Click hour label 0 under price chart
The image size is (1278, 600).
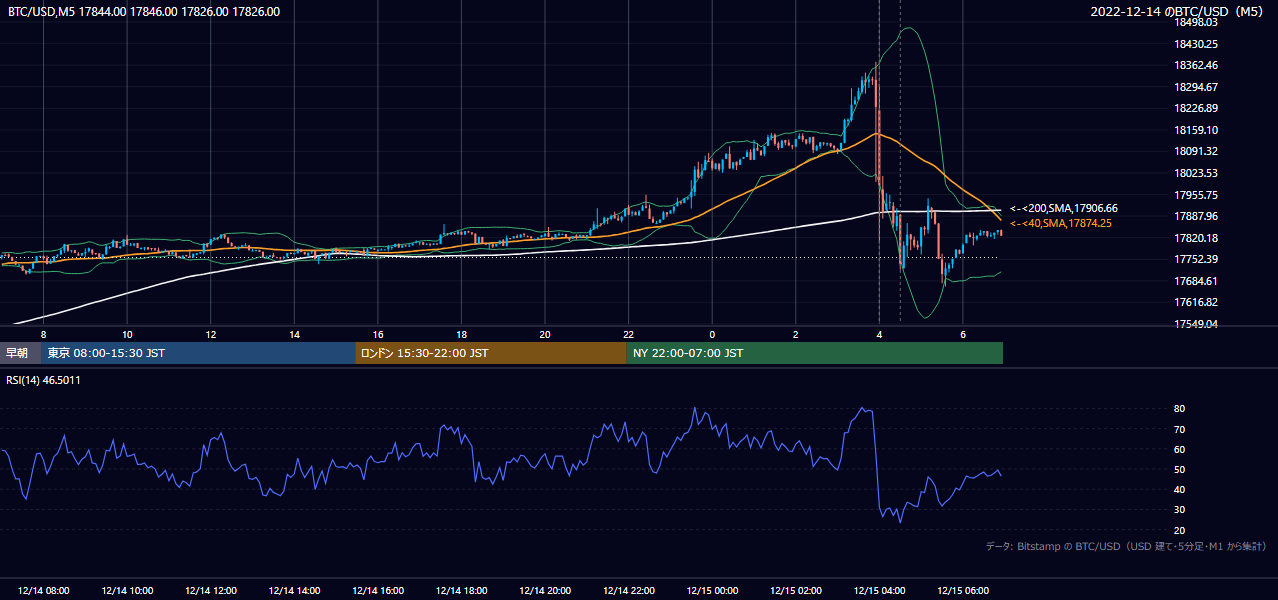click(x=712, y=334)
